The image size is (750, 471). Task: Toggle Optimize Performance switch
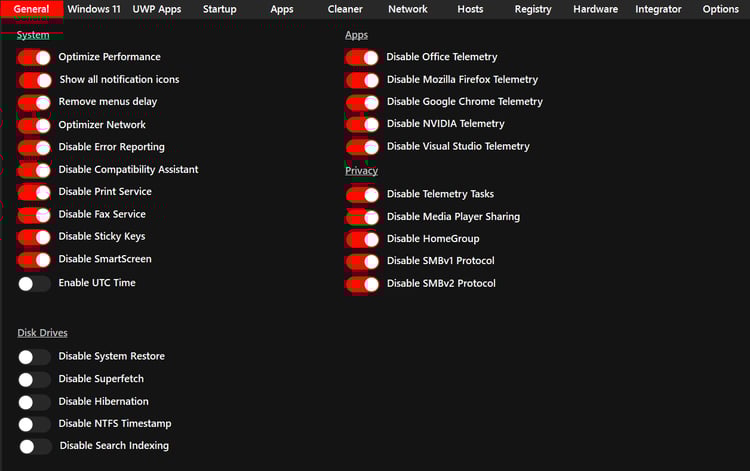[x=34, y=57]
